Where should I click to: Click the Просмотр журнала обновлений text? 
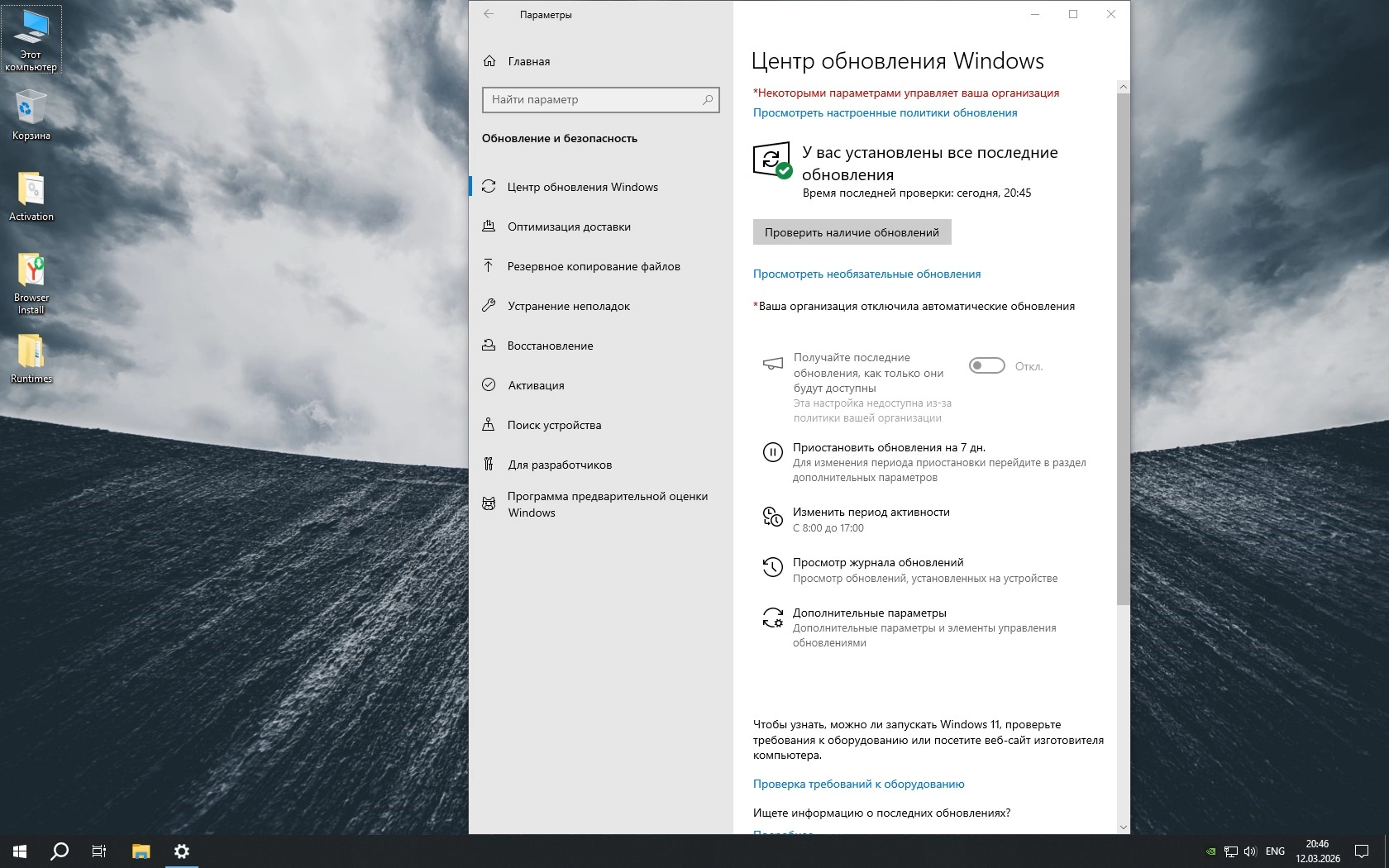click(878, 563)
